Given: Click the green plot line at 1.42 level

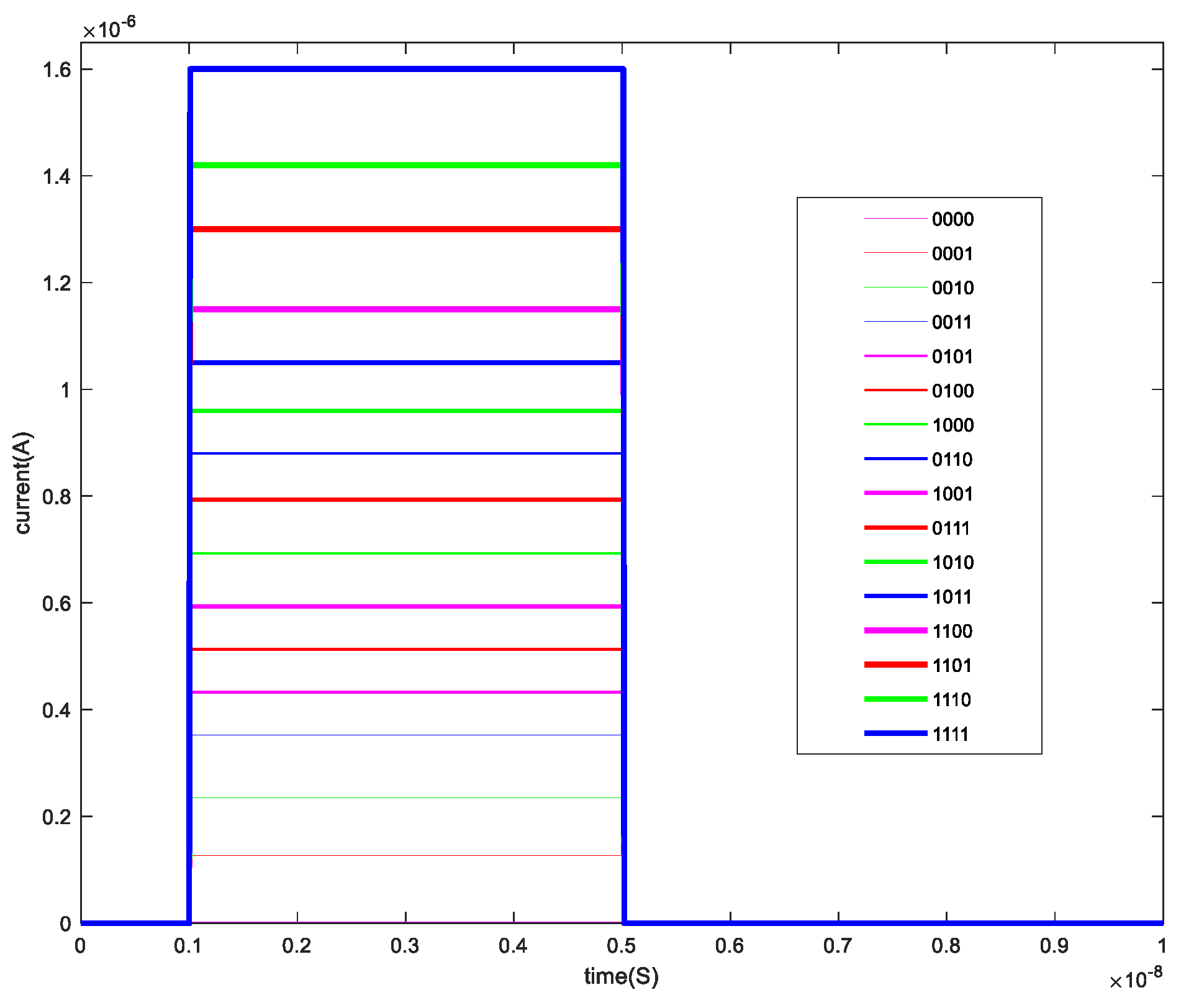Looking at the screenshot, I should pyautogui.click(x=404, y=165).
